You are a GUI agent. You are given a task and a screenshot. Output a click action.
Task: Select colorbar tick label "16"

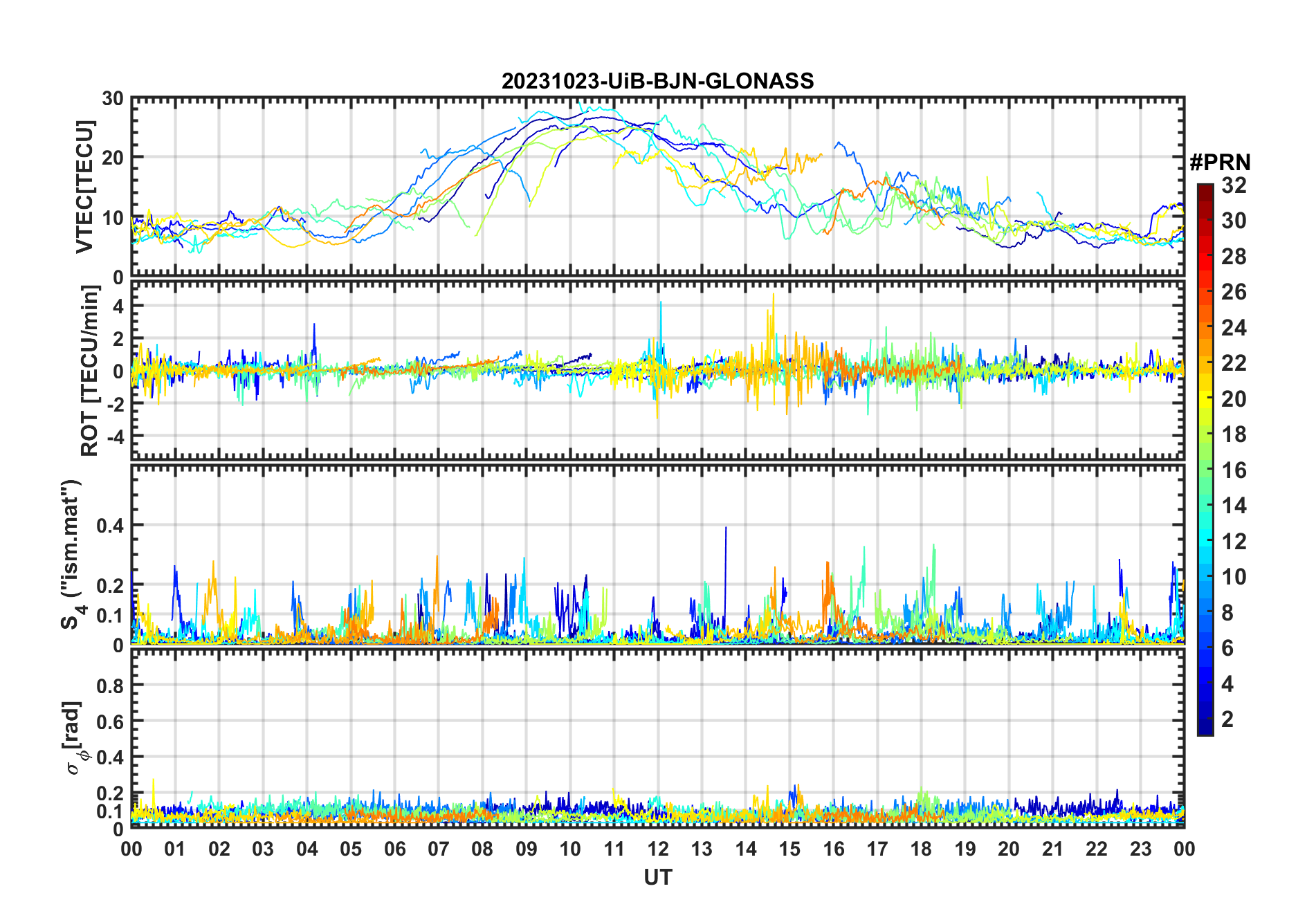[x=1234, y=470]
